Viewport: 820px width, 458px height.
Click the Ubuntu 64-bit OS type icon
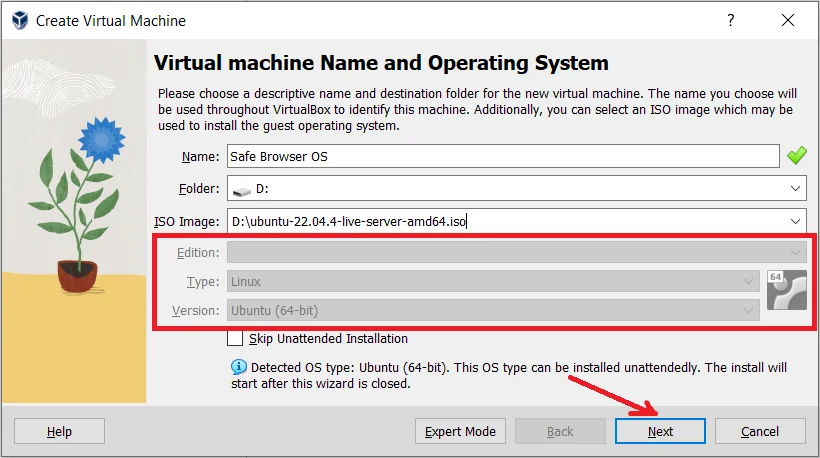pos(787,290)
